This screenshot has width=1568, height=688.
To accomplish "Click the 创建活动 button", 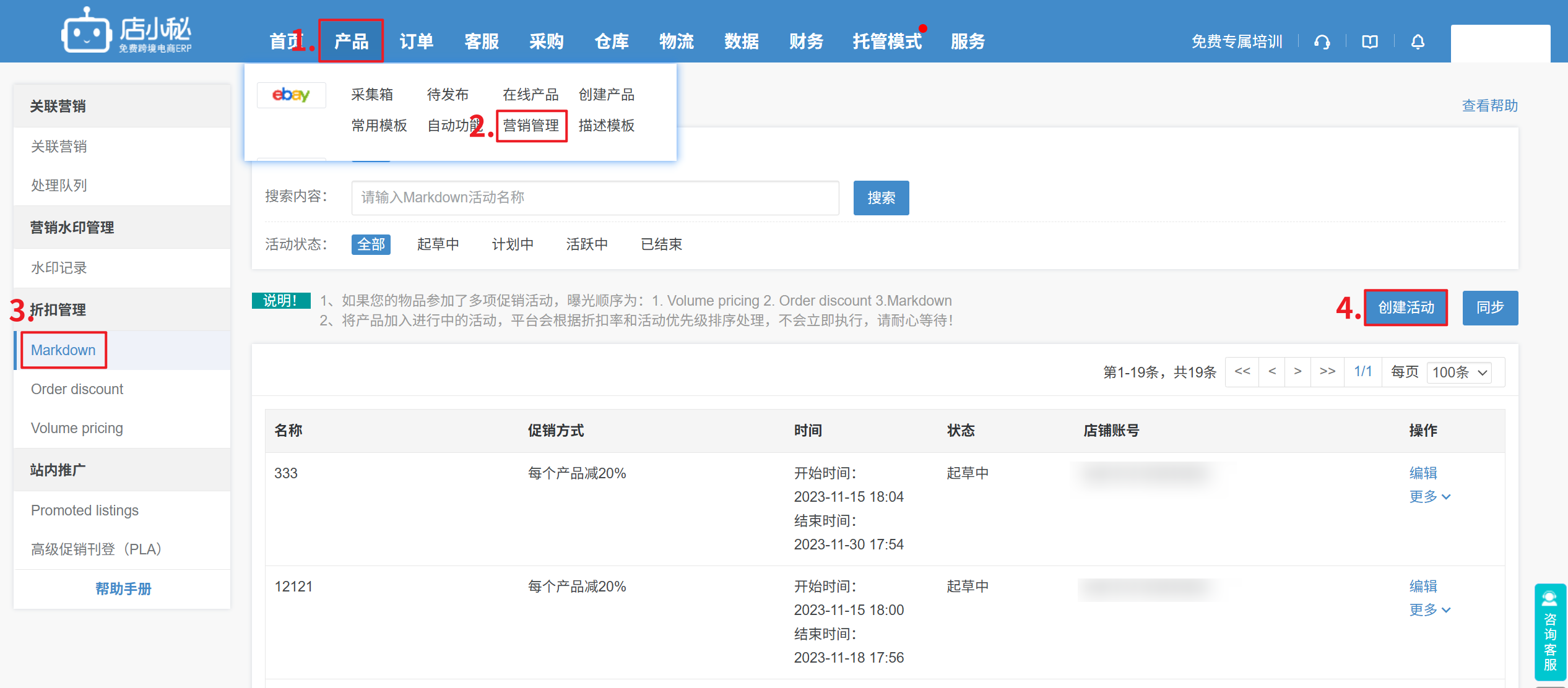I will (x=1405, y=307).
